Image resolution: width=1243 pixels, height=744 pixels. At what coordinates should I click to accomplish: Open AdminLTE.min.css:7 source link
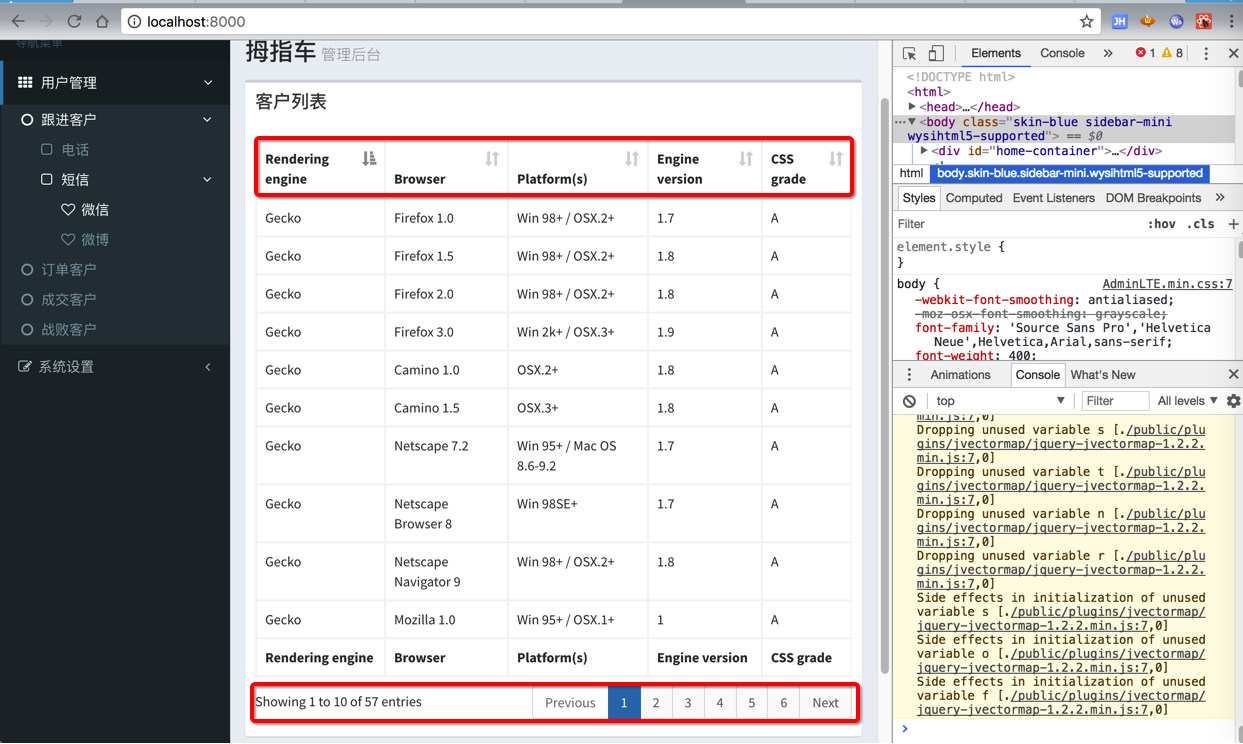1168,284
